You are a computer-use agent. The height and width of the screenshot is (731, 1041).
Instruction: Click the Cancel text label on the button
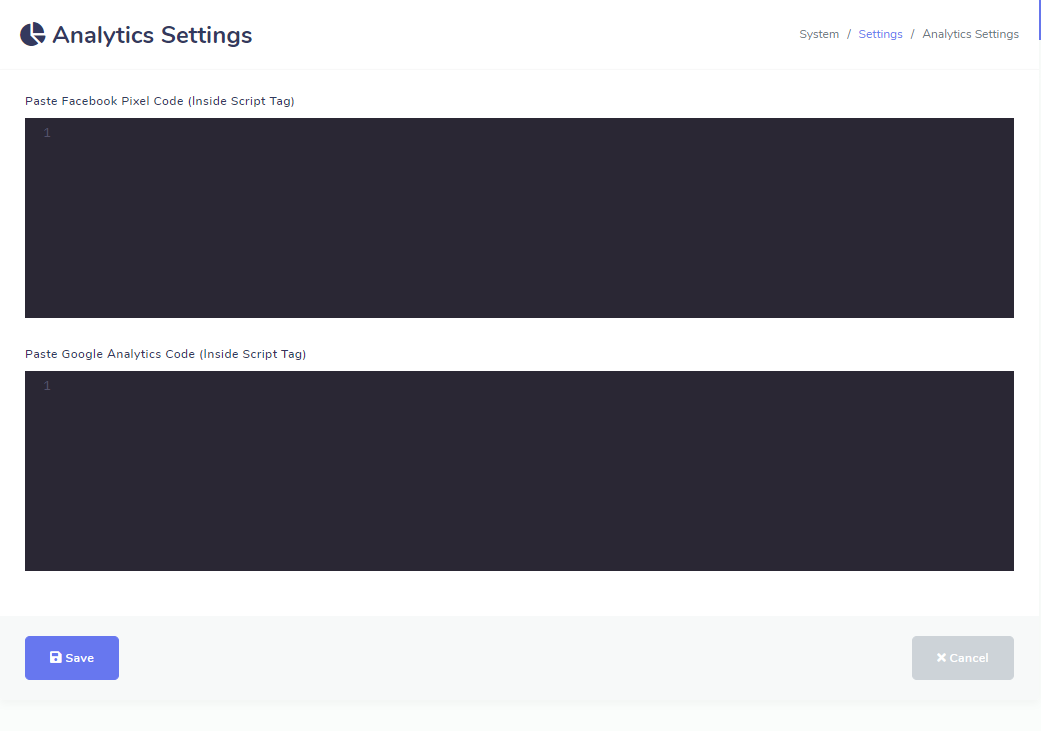[968, 658]
